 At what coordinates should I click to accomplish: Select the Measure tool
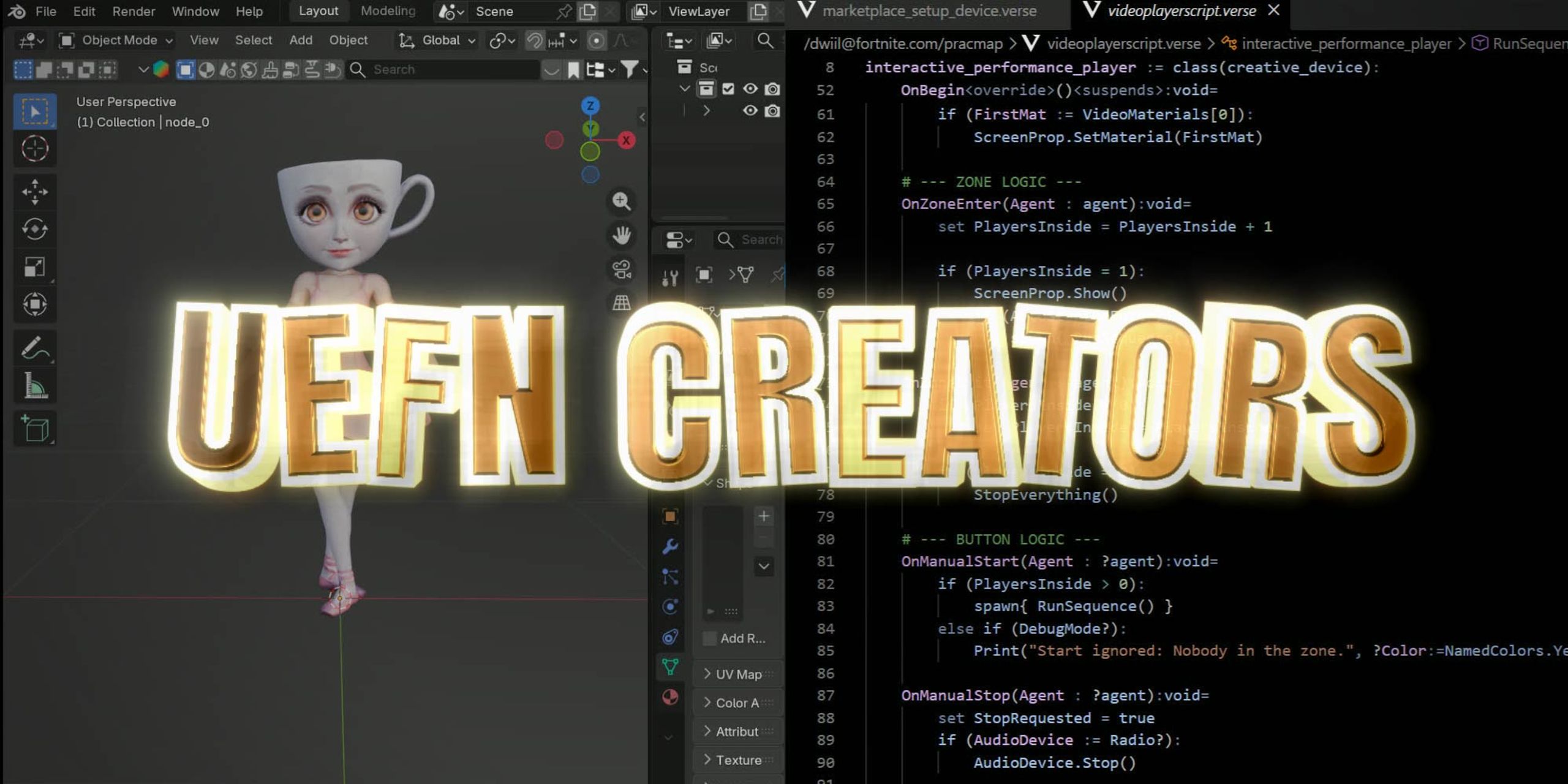(x=35, y=386)
